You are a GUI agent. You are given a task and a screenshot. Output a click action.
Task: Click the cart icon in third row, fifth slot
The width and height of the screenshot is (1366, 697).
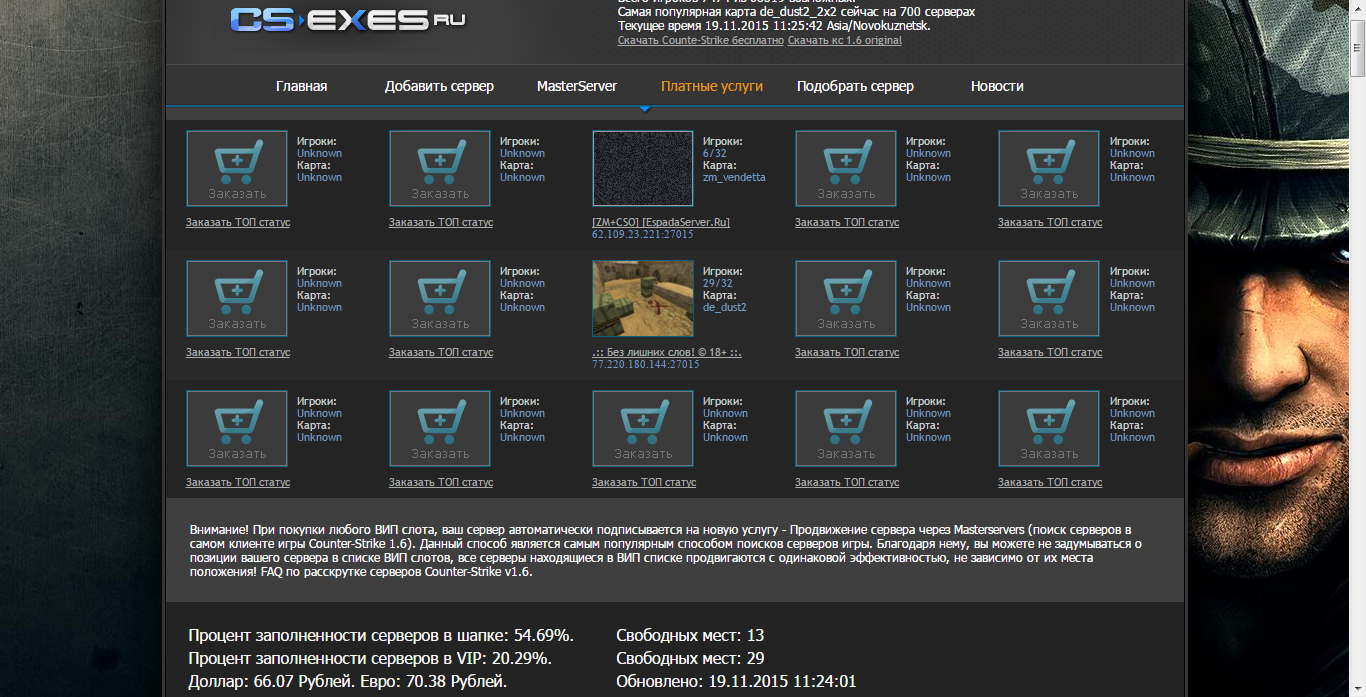(x=1049, y=429)
